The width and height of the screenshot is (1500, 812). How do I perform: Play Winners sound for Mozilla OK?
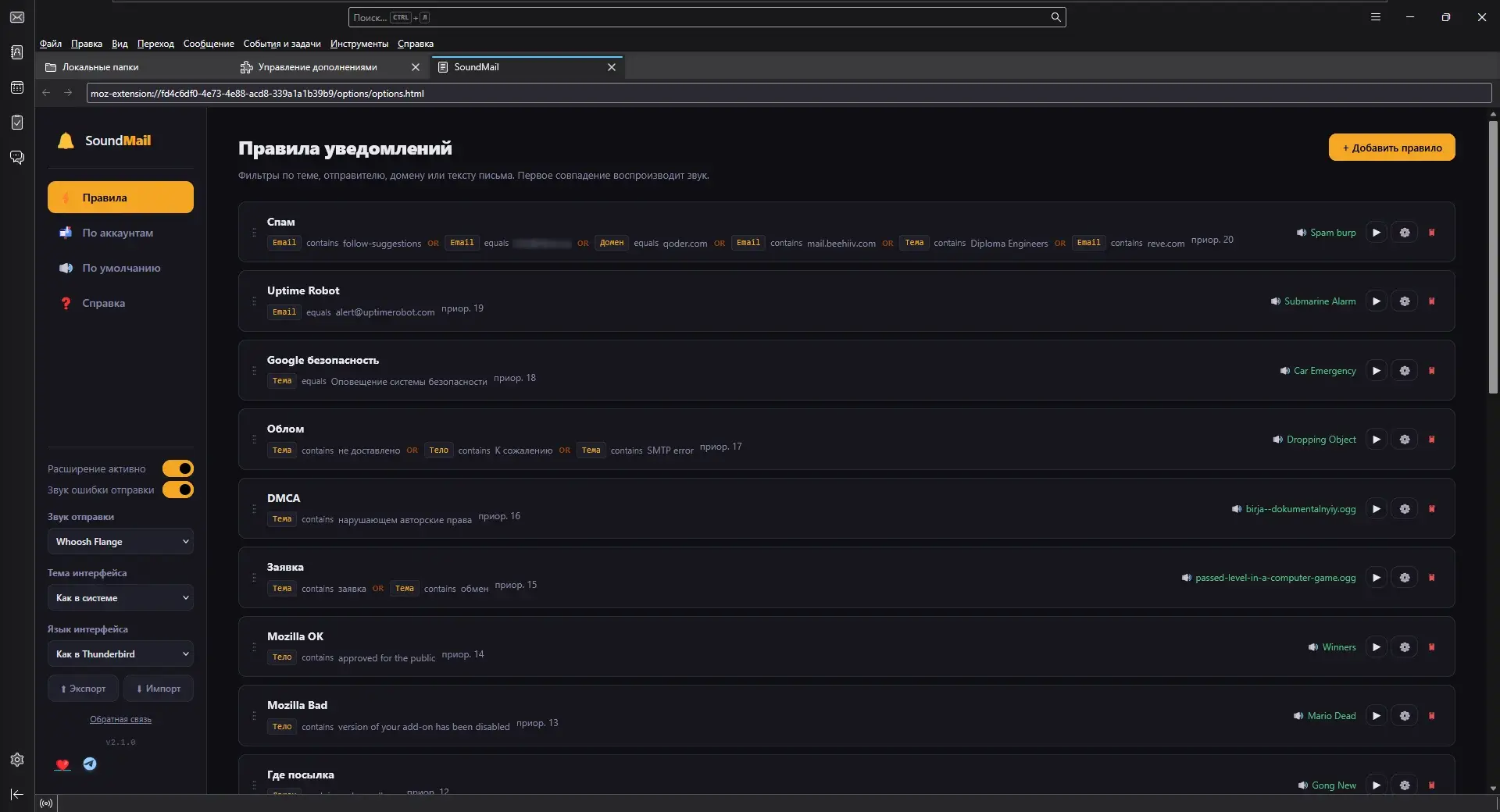[x=1376, y=647]
